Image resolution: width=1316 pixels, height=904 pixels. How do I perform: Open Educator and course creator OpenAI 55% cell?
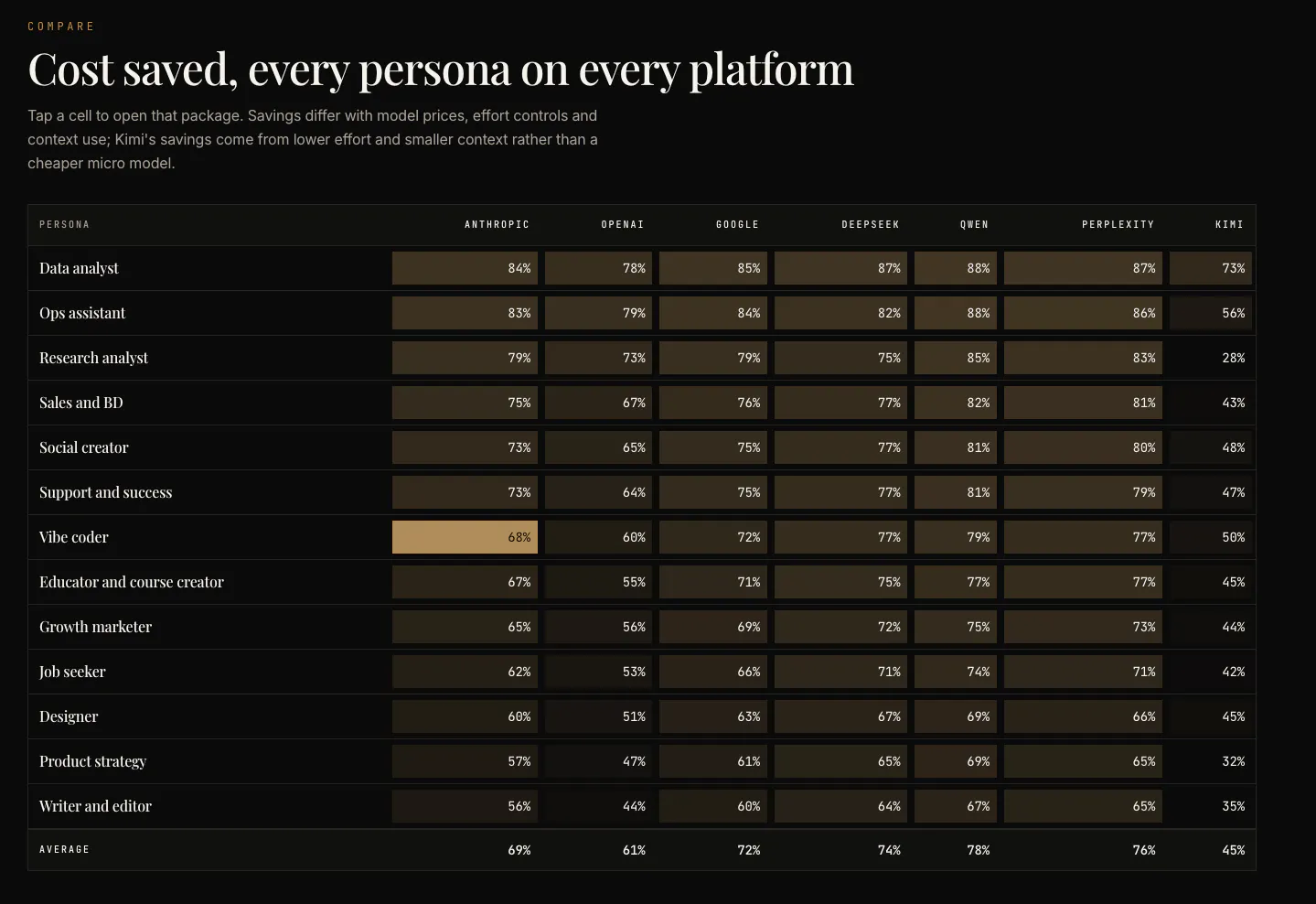coord(598,582)
